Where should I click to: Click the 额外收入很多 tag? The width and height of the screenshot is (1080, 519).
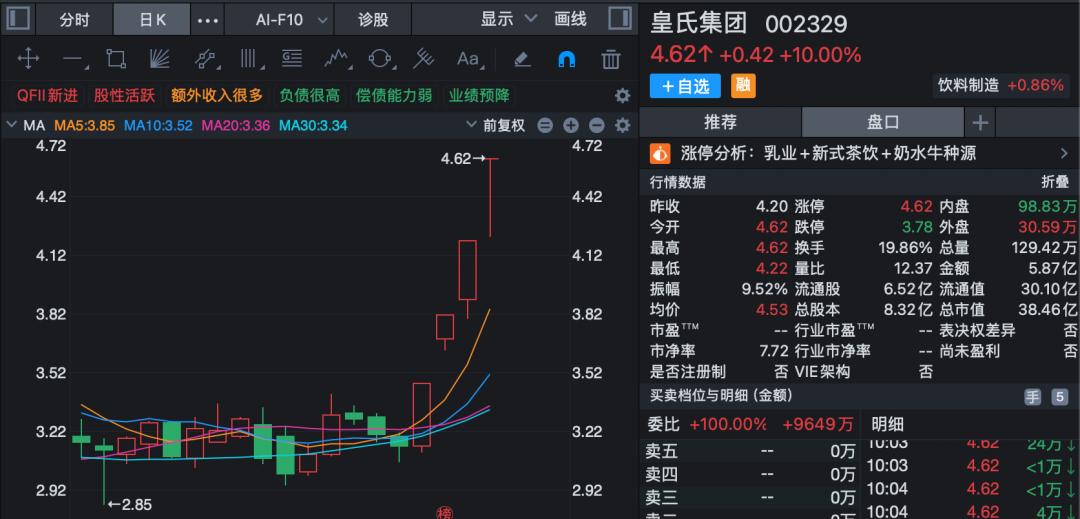click(218, 95)
